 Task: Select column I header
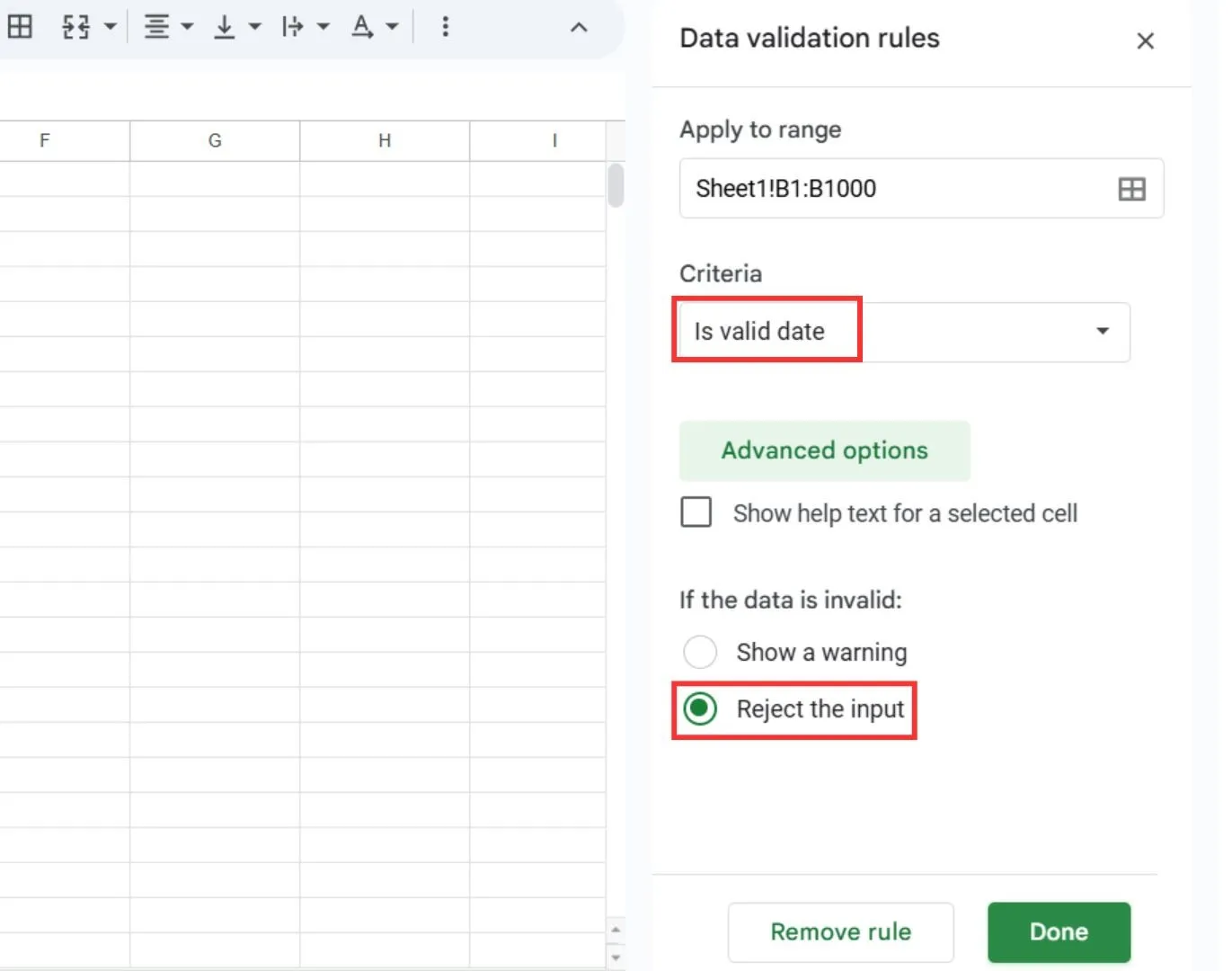pyautogui.click(x=538, y=141)
